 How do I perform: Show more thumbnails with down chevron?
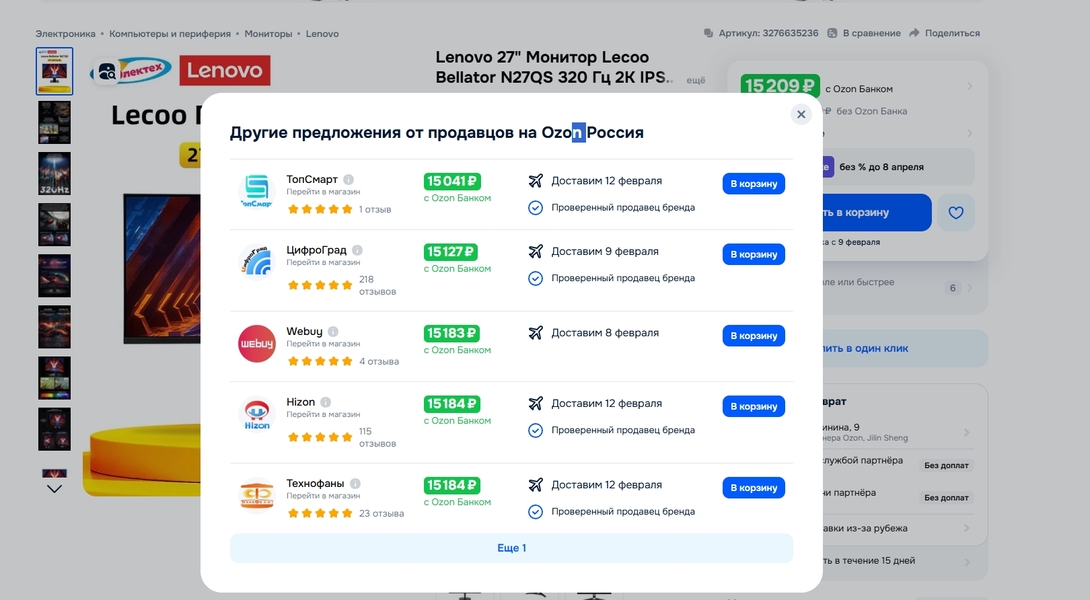point(54,489)
